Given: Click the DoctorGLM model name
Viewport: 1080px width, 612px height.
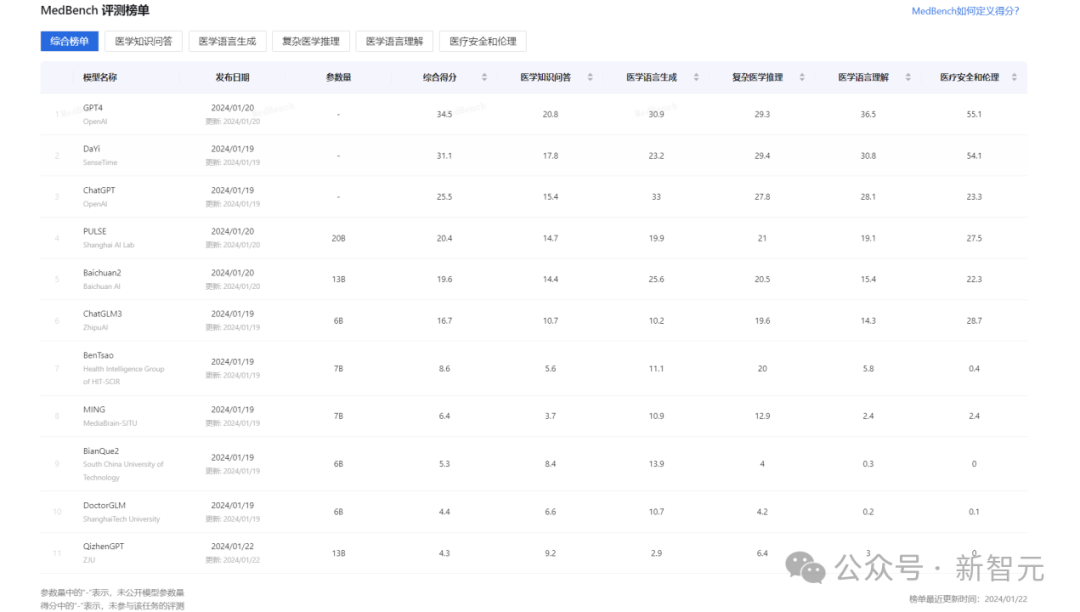Looking at the screenshot, I should (105, 505).
